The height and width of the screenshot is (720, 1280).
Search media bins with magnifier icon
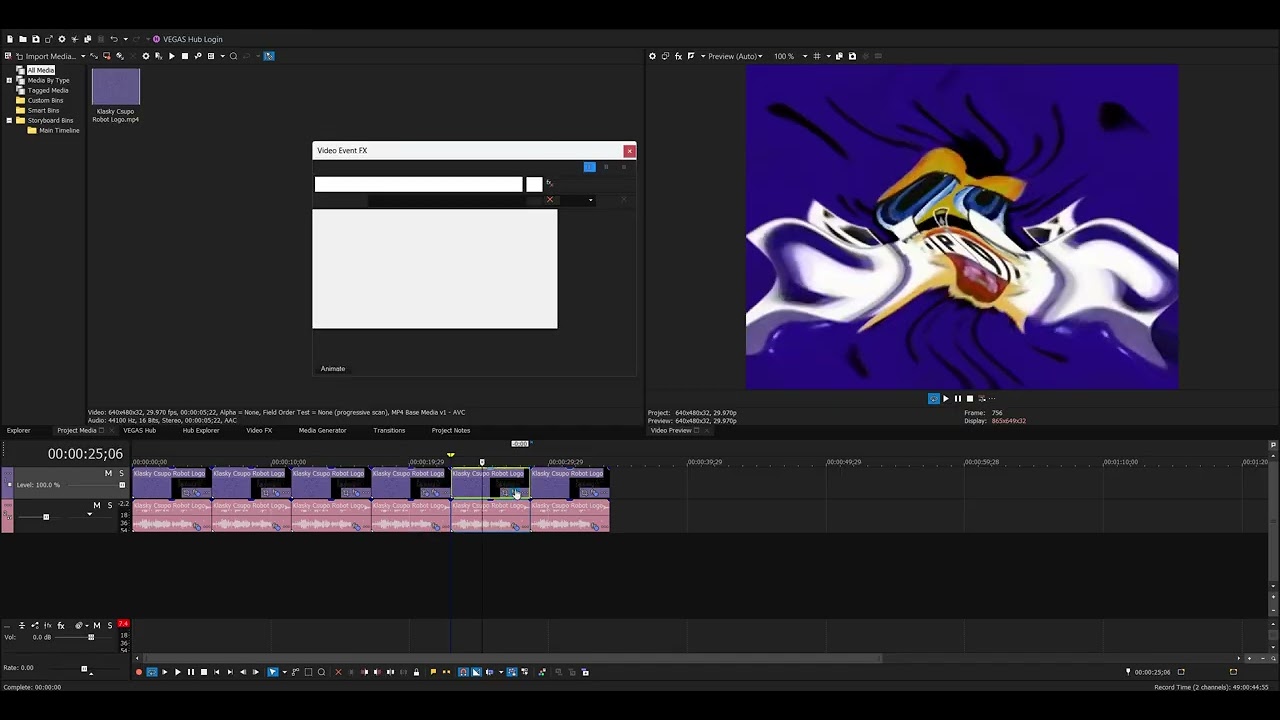(233, 56)
